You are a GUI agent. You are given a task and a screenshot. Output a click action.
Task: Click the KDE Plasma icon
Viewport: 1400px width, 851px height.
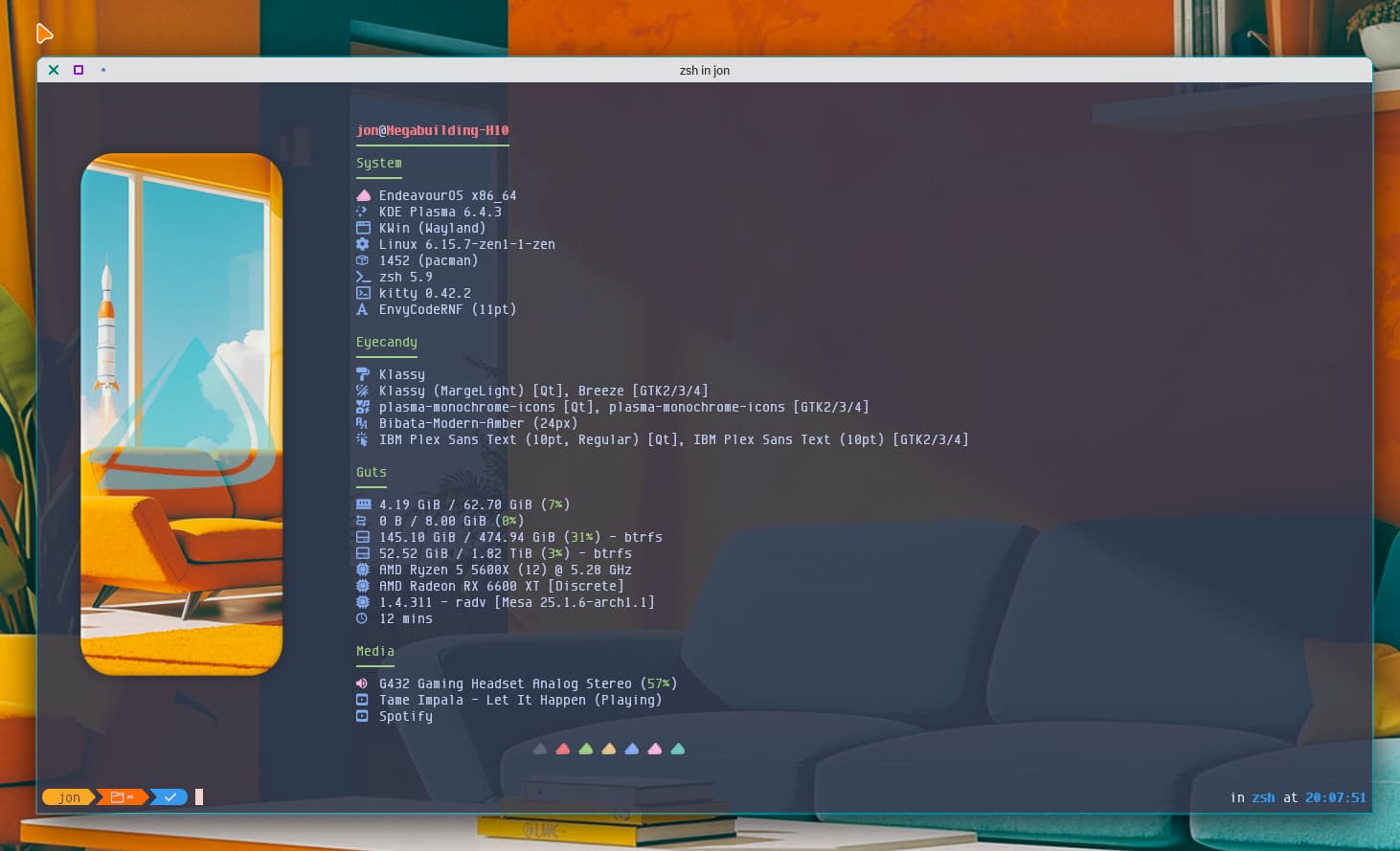(362, 212)
